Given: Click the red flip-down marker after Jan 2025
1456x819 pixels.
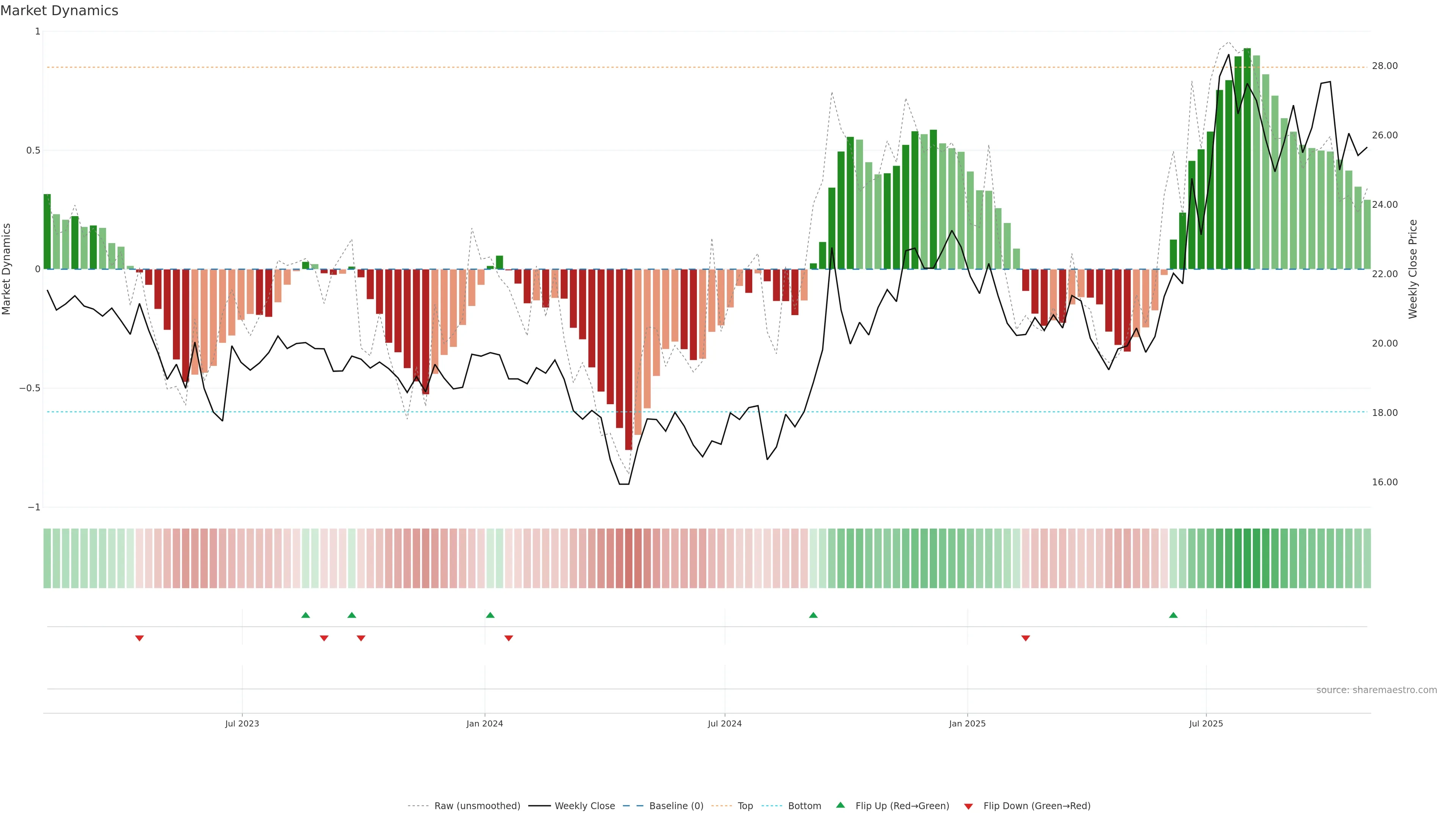Looking at the screenshot, I should (1025, 638).
